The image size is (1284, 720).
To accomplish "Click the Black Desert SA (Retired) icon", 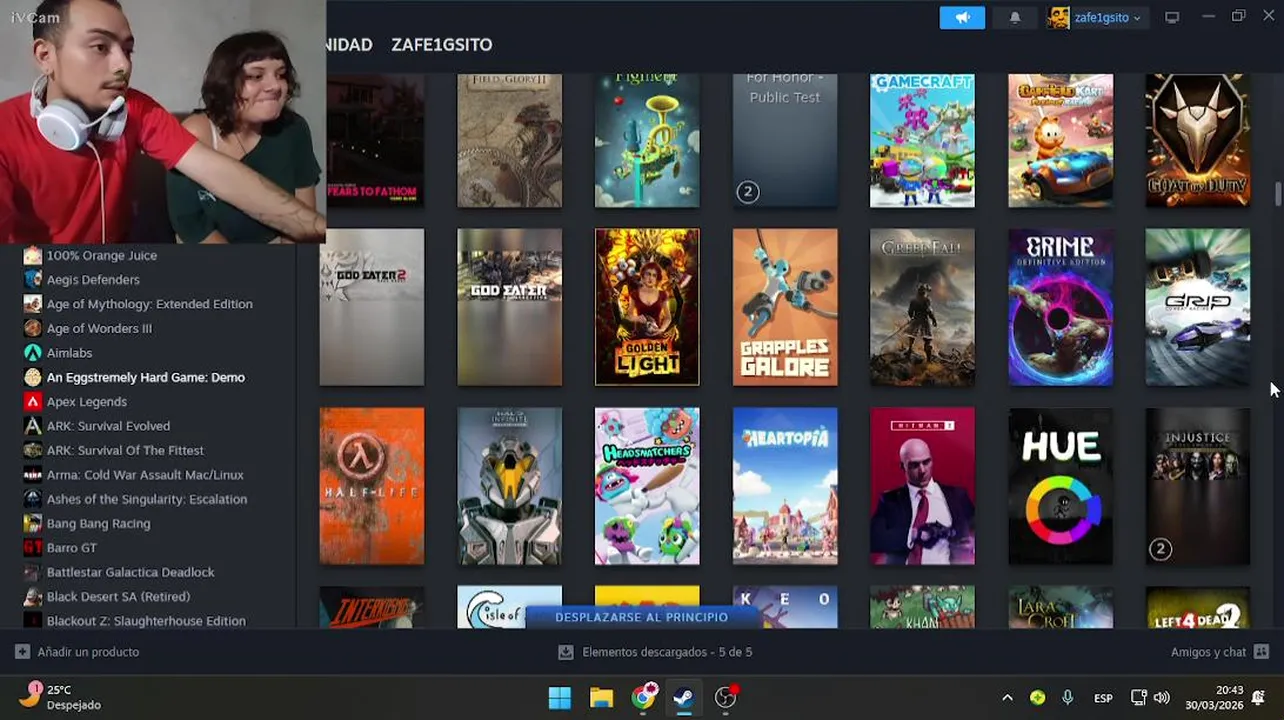I will pos(33,596).
